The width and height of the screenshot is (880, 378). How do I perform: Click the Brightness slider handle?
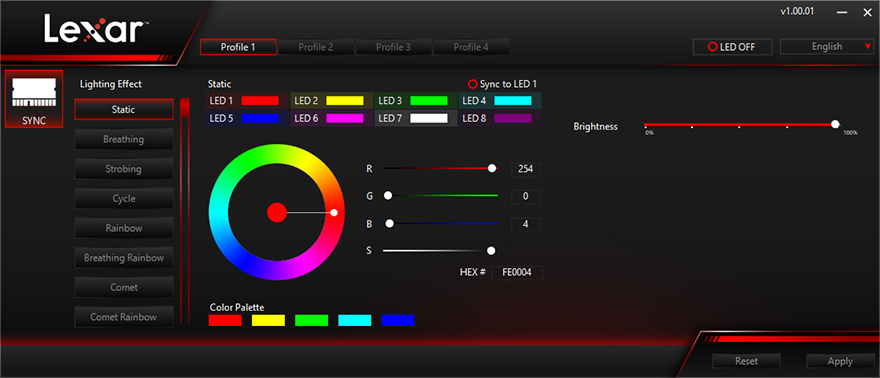(835, 125)
